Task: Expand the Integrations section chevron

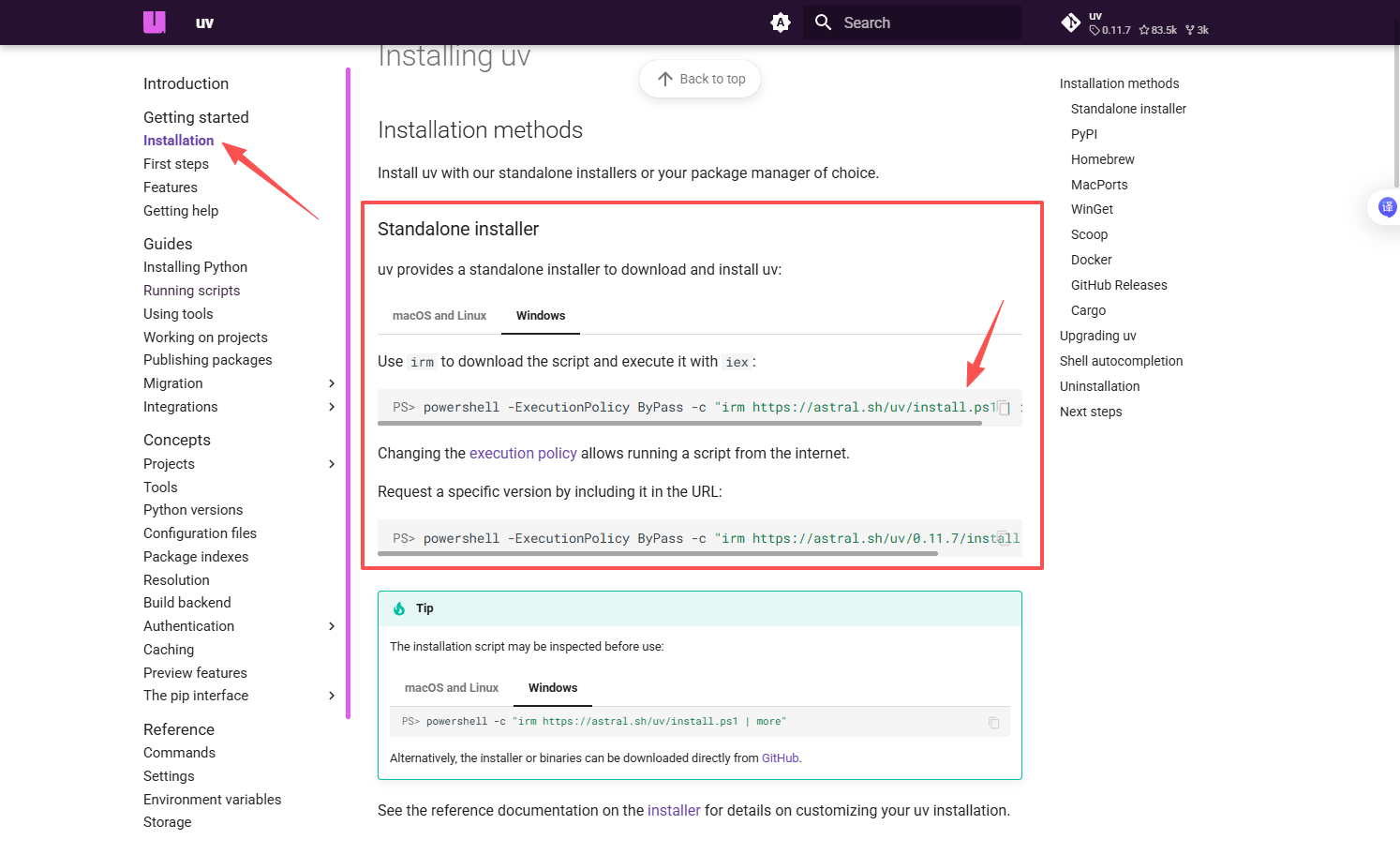Action: pos(332,407)
